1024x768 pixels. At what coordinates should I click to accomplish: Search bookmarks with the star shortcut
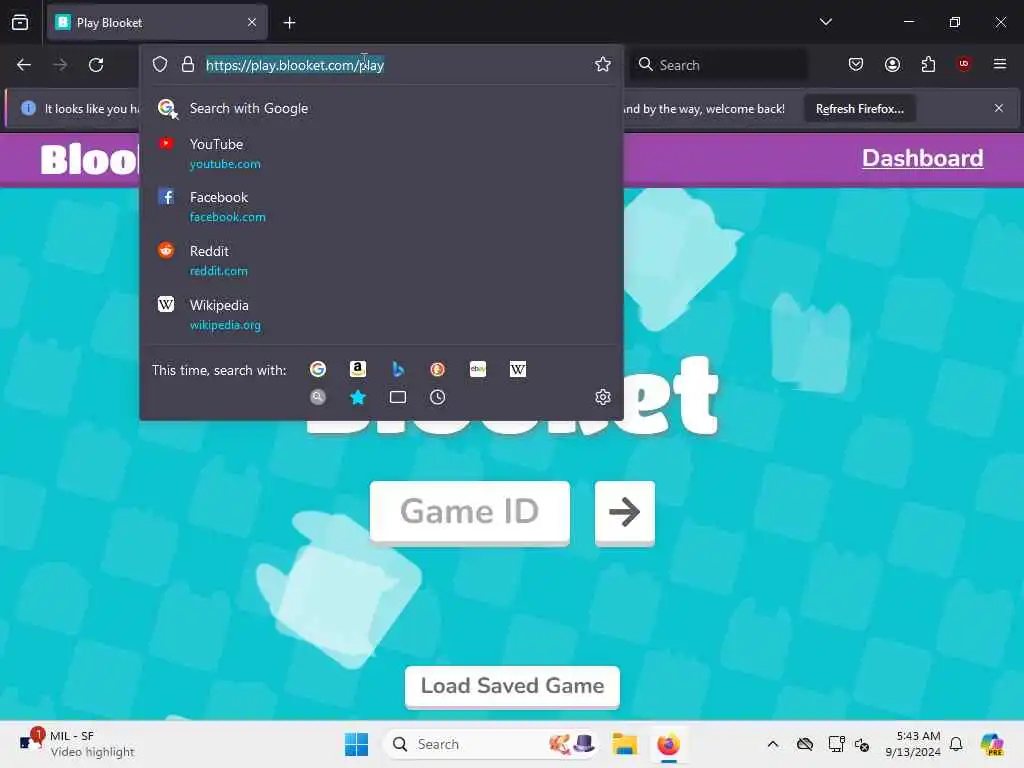coord(357,397)
